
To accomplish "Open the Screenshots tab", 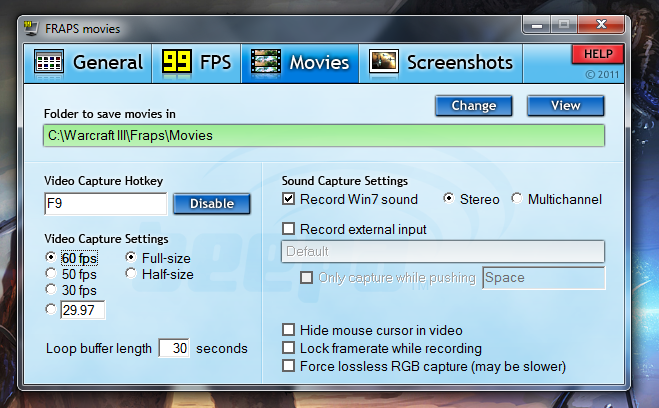I will click(x=441, y=63).
